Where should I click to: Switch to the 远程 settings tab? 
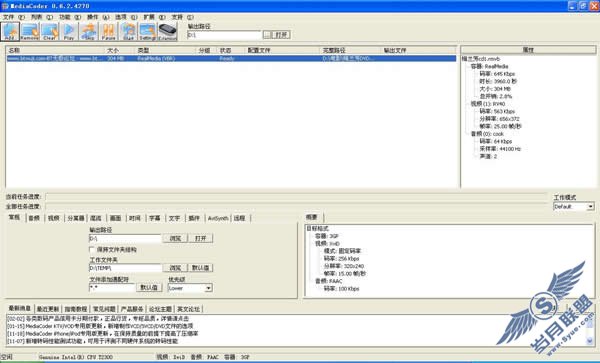point(240,218)
